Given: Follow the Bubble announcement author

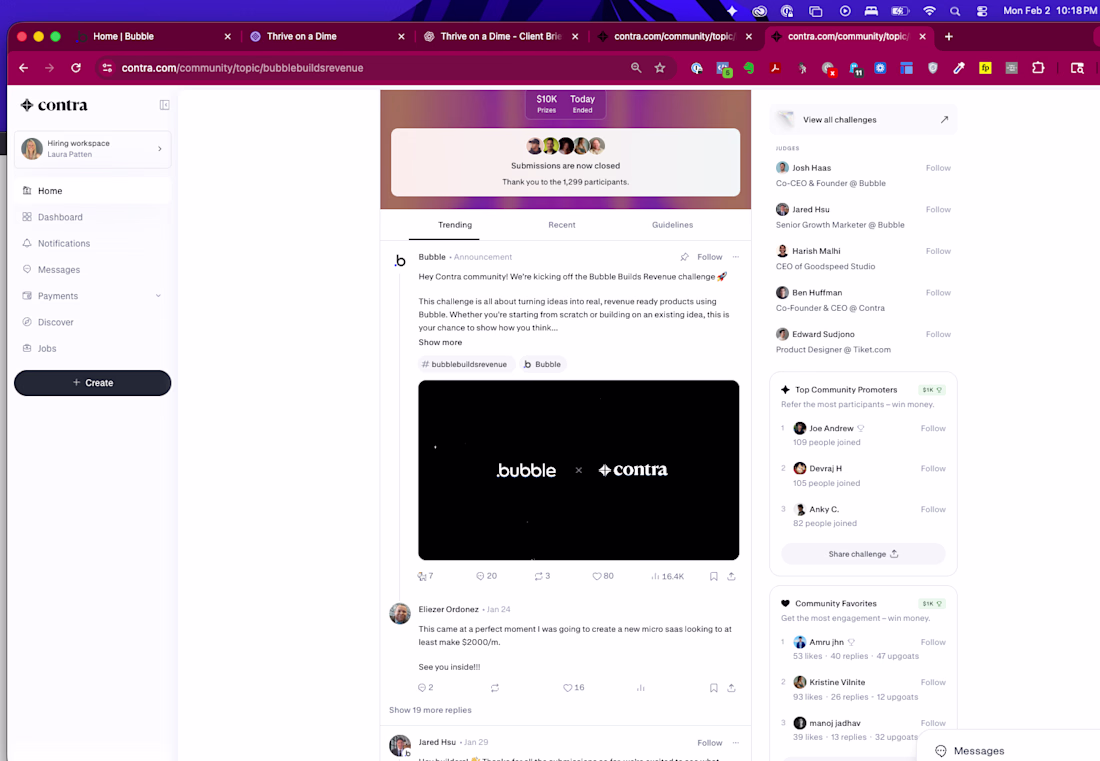Looking at the screenshot, I should click(709, 257).
